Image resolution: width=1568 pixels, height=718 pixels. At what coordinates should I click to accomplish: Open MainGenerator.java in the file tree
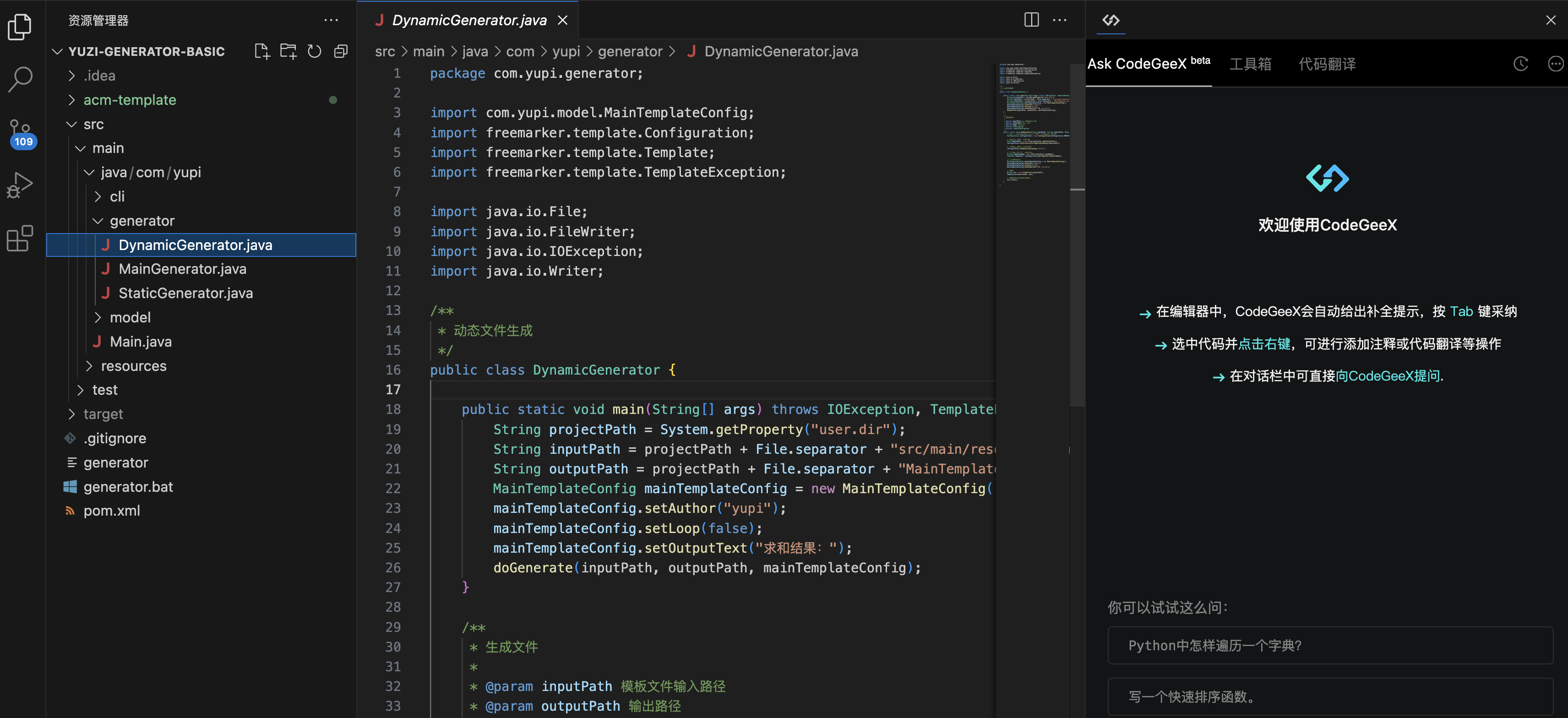[x=182, y=269]
